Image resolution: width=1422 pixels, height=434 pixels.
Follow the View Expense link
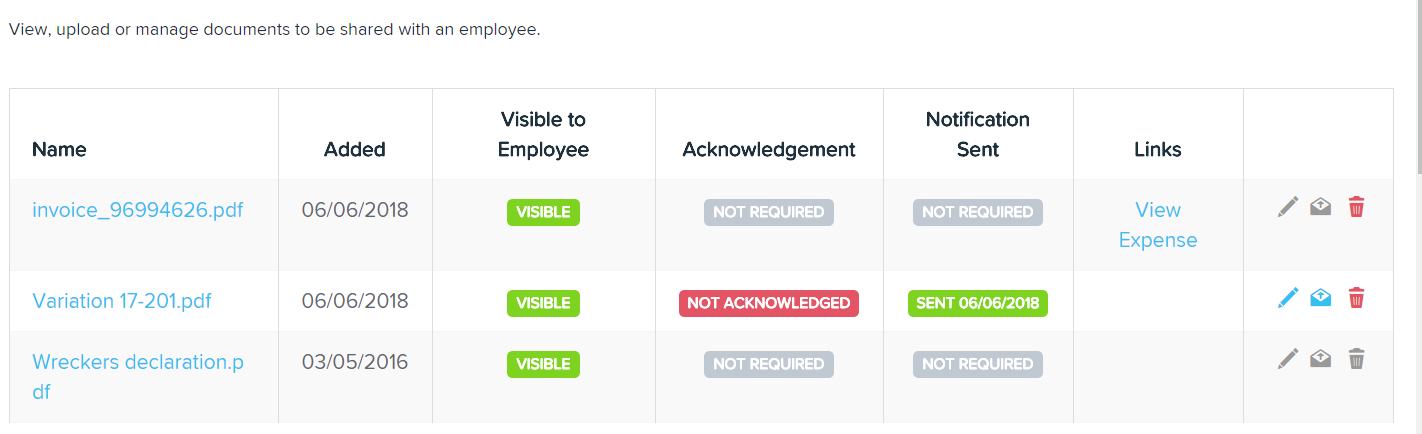pyautogui.click(x=1158, y=225)
